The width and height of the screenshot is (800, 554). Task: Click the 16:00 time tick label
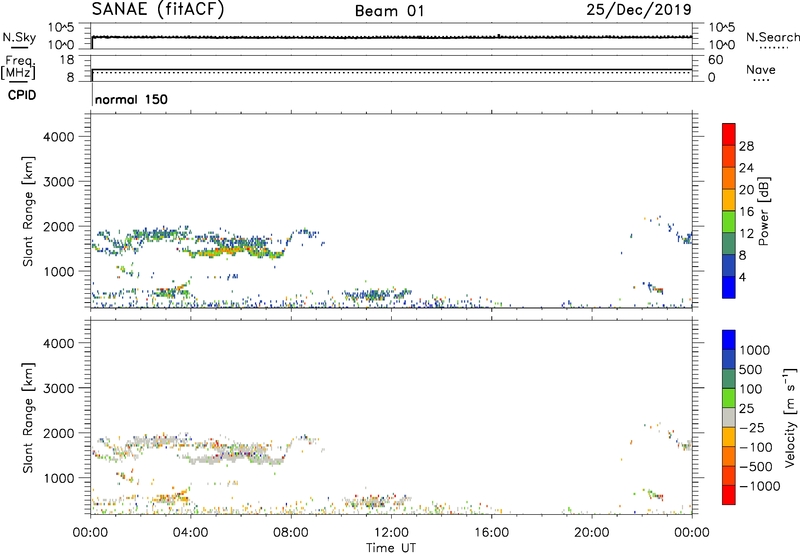491,533
